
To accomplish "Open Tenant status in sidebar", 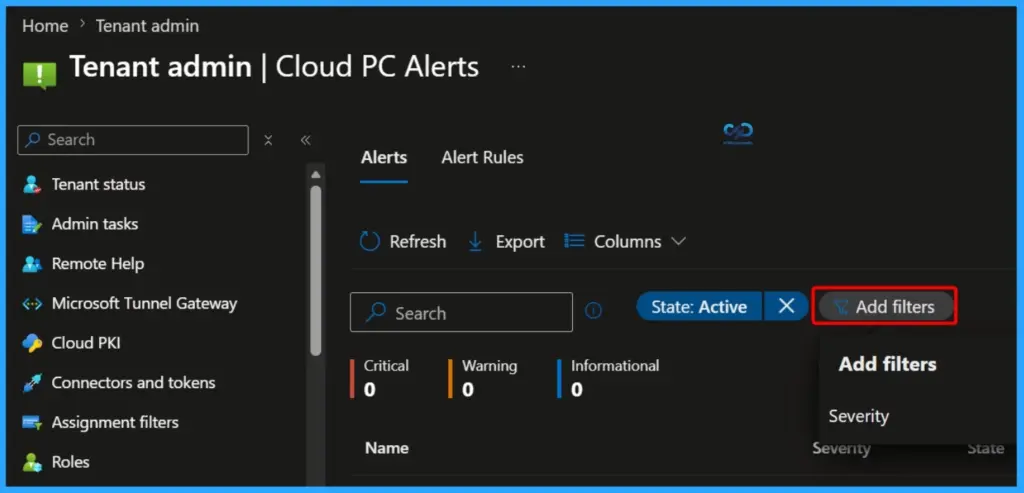I will click(x=99, y=185).
